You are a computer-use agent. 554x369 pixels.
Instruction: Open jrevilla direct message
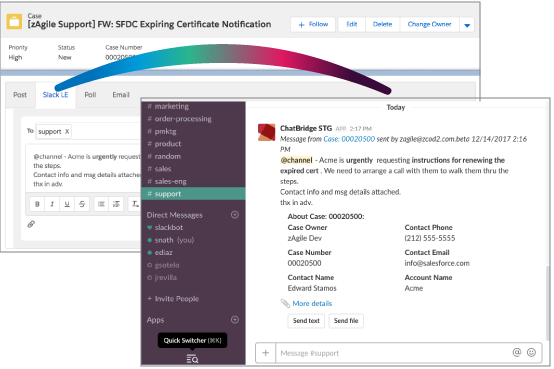[x=193, y=277]
